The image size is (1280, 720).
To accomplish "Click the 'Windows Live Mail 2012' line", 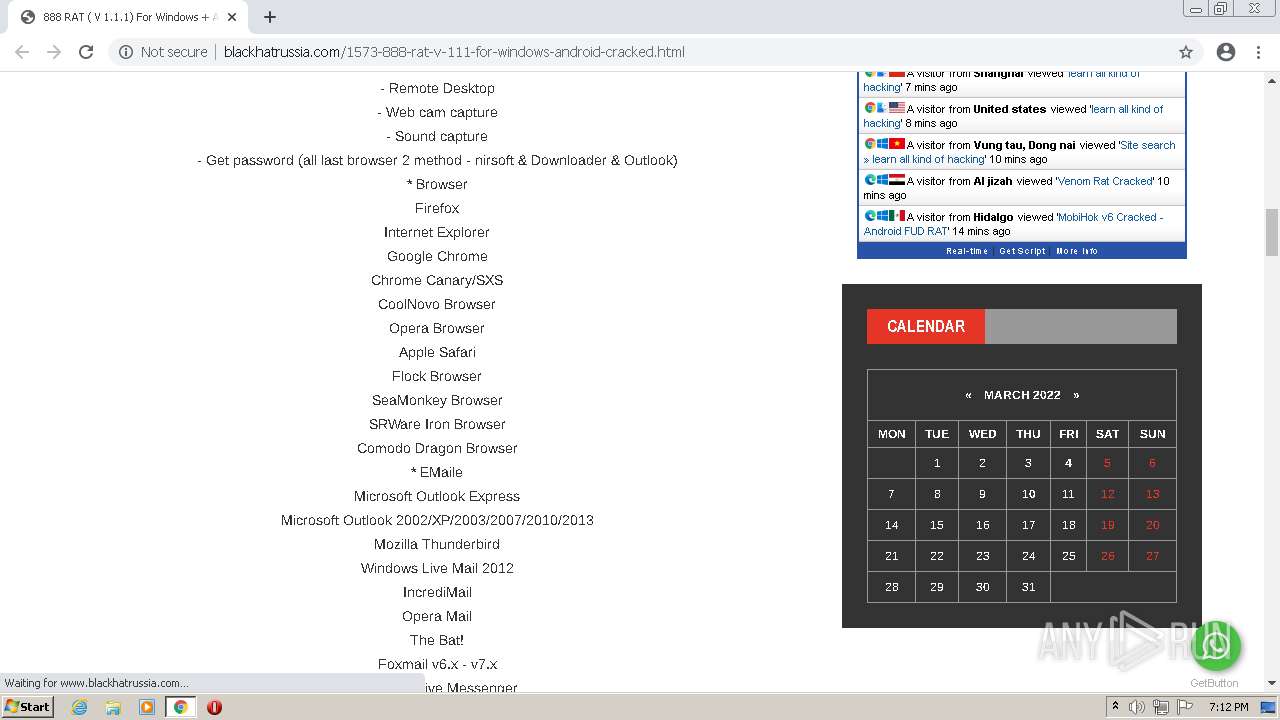I will pos(437,568).
